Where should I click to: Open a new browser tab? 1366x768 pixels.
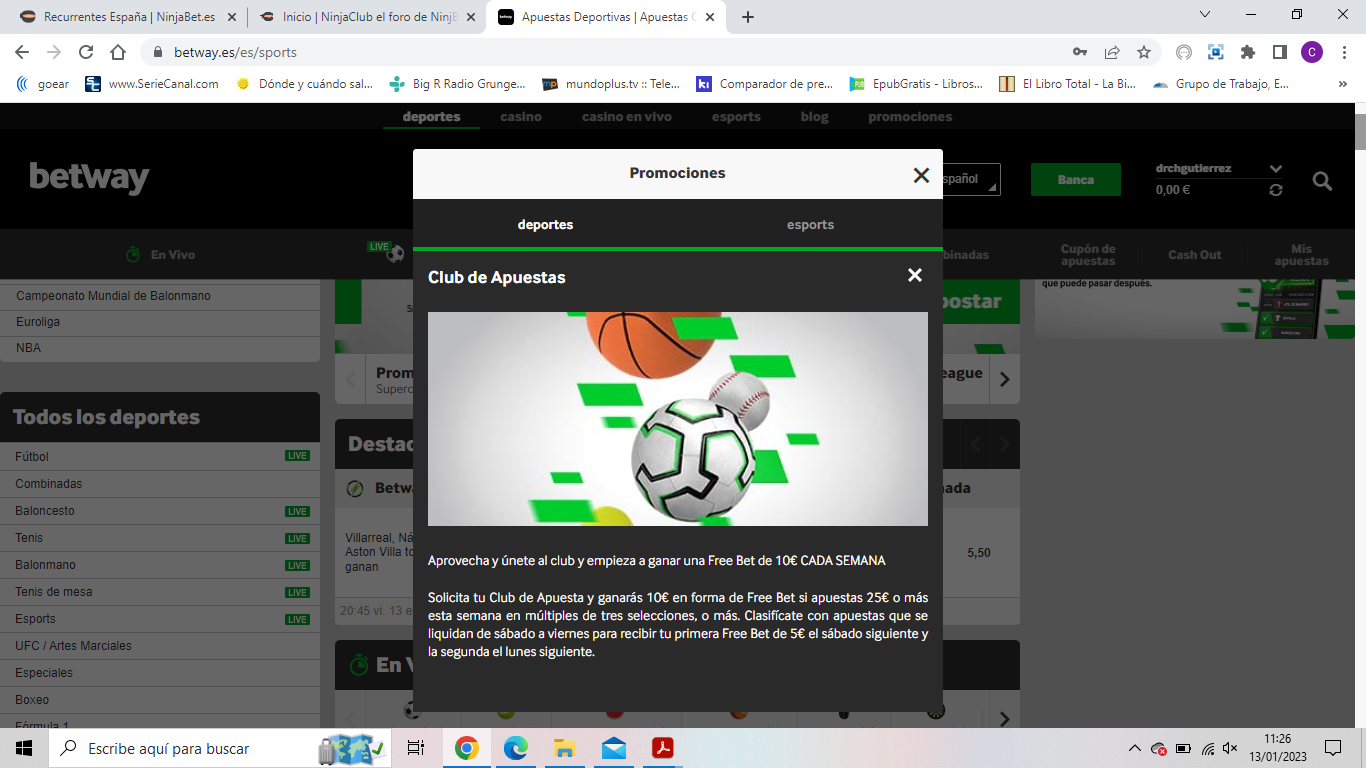(x=747, y=17)
